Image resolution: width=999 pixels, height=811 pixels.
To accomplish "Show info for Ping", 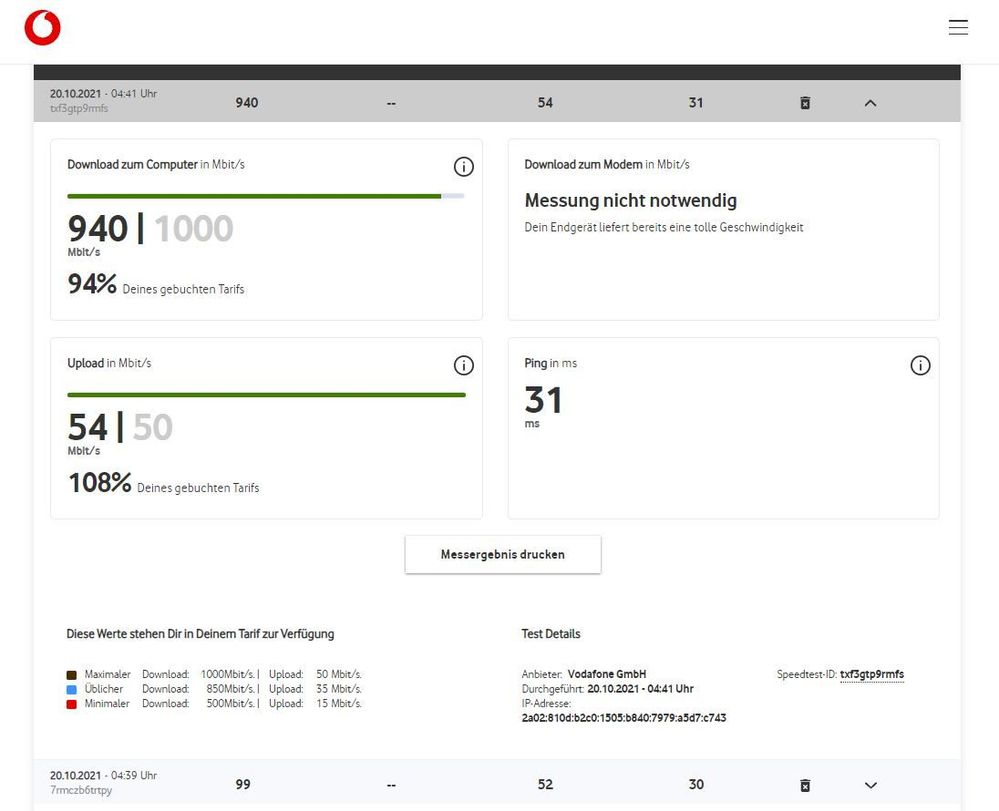I will click(920, 365).
